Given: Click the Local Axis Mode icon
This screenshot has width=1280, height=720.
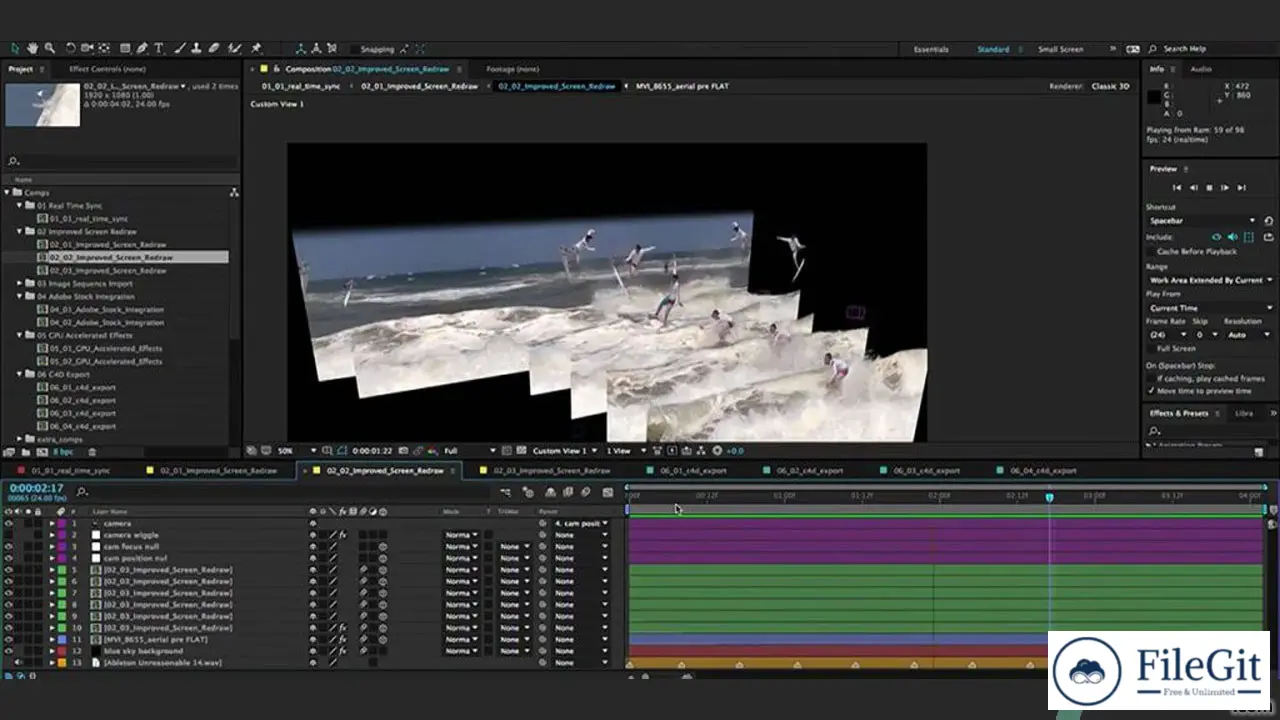Looking at the screenshot, I should click(x=301, y=48).
